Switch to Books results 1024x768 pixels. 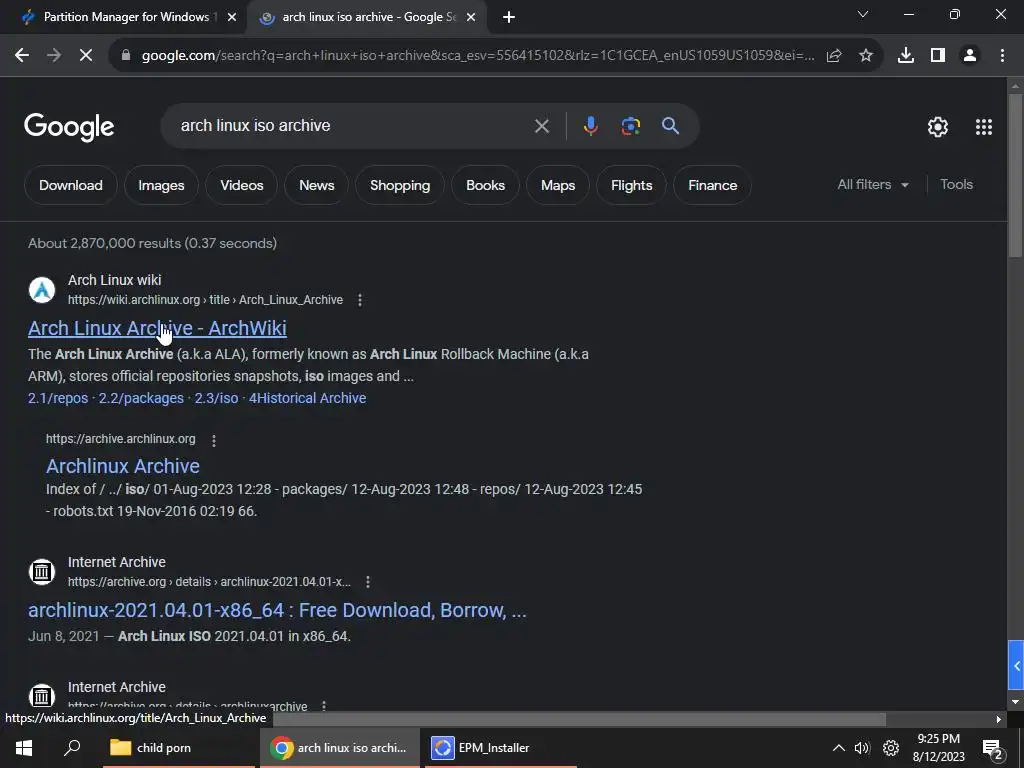click(x=485, y=185)
